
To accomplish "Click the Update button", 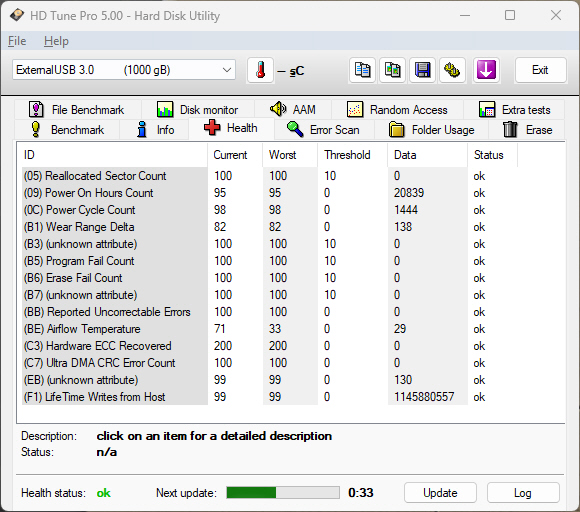I will (440, 493).
